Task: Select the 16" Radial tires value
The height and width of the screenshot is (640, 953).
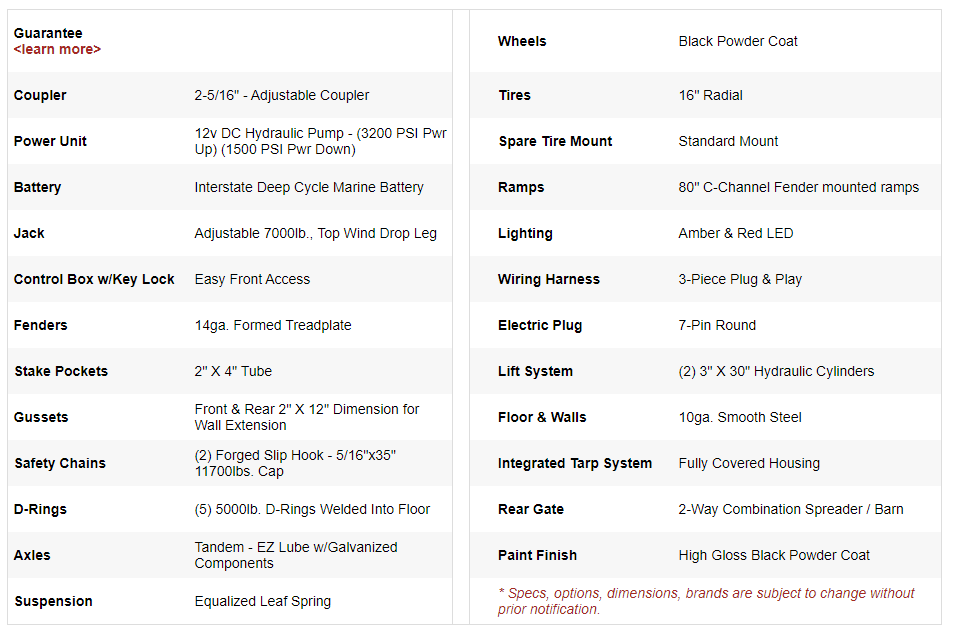Action: 710,95
